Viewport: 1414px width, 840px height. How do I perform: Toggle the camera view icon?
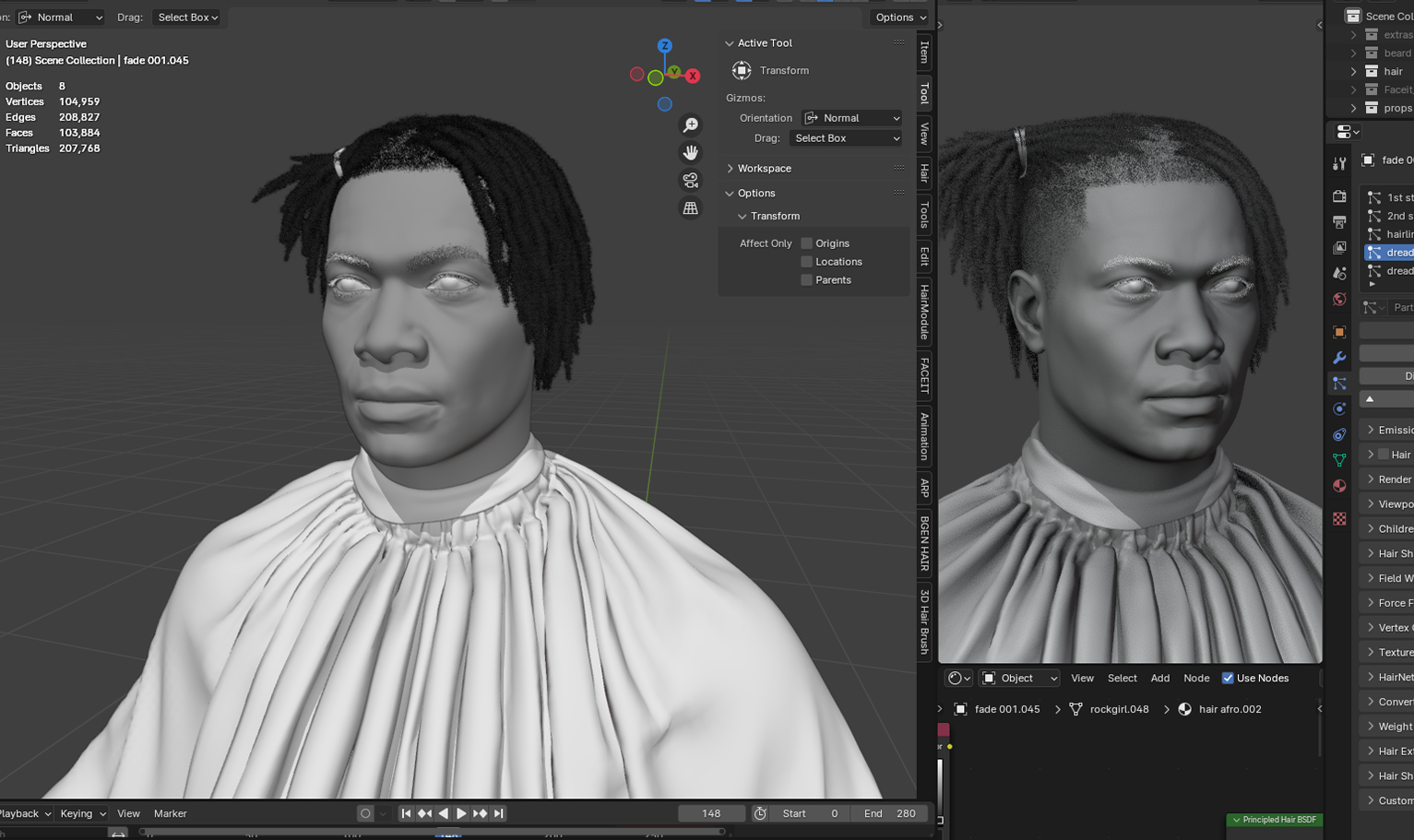point(690,181)
